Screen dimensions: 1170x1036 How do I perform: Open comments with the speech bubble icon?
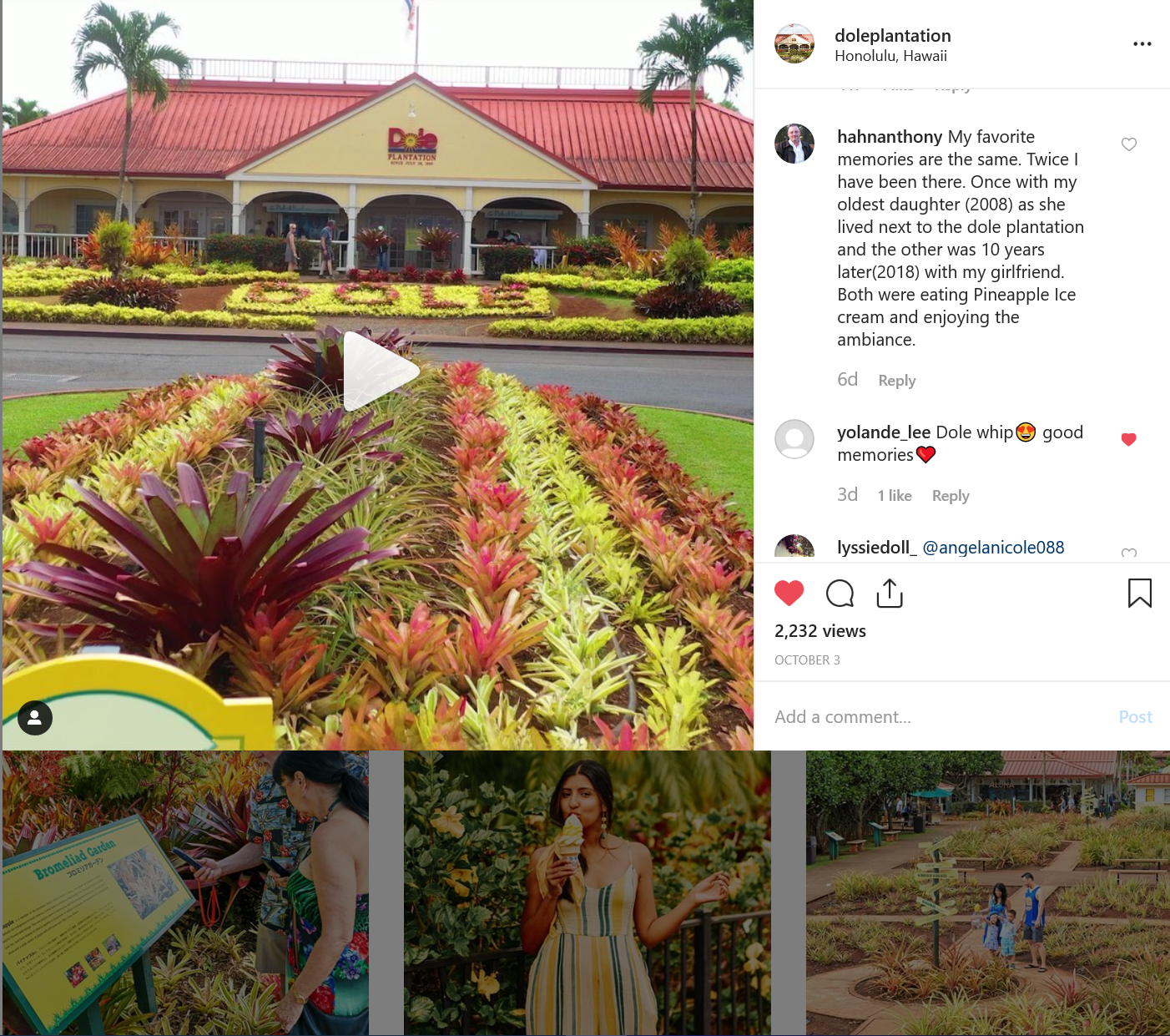click(x=840, y=594)
